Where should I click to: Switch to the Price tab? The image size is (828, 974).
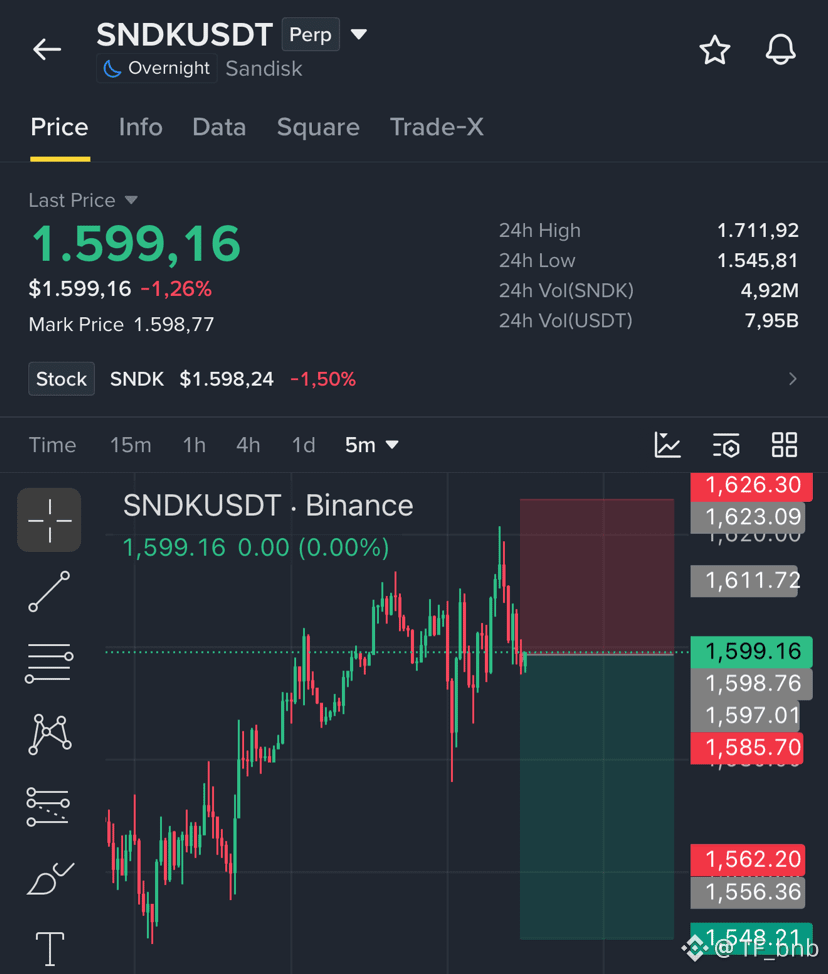click(60, 127)
